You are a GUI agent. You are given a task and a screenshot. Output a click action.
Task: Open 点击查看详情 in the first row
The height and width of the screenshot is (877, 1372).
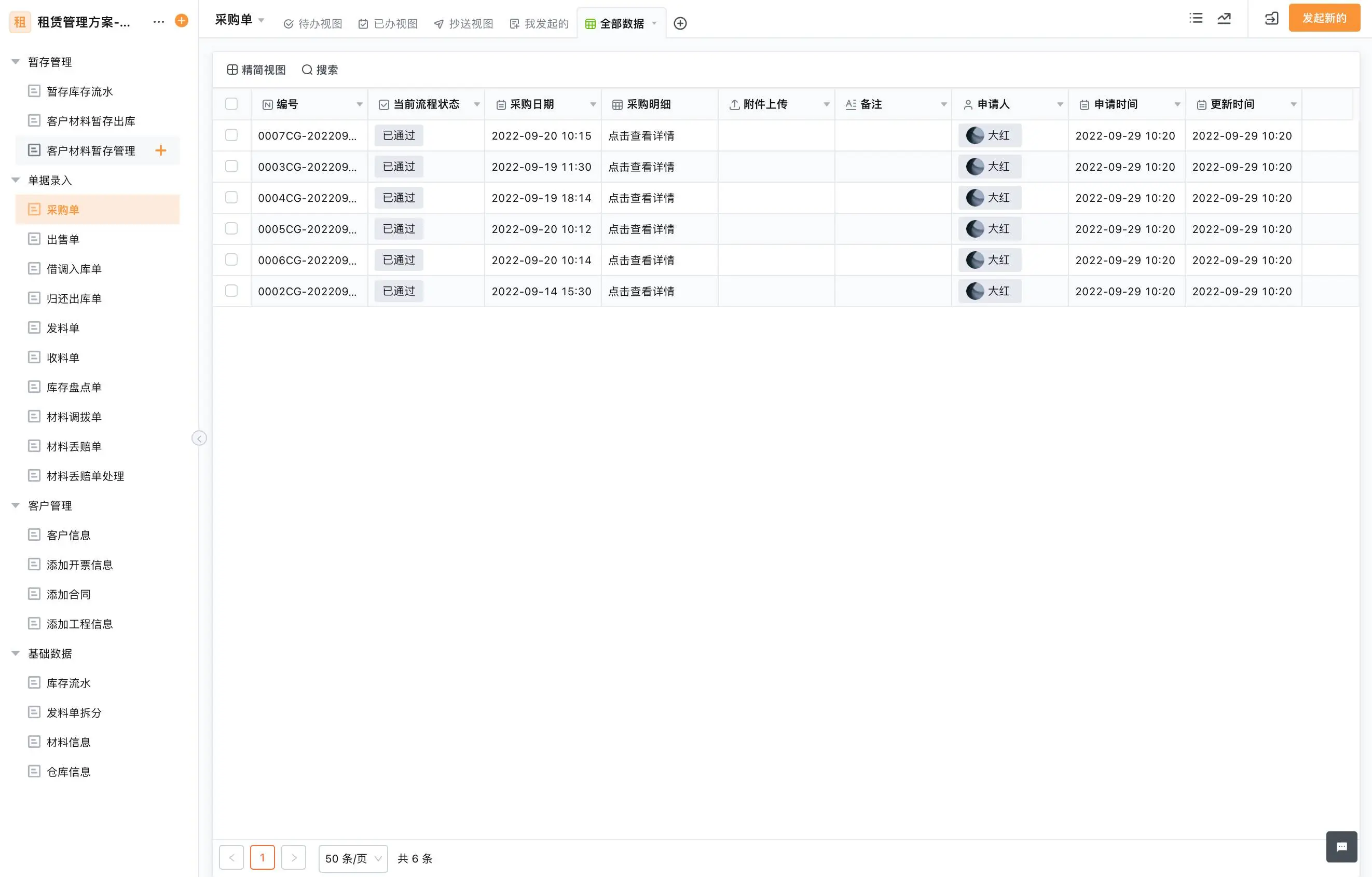click(641, 135)
